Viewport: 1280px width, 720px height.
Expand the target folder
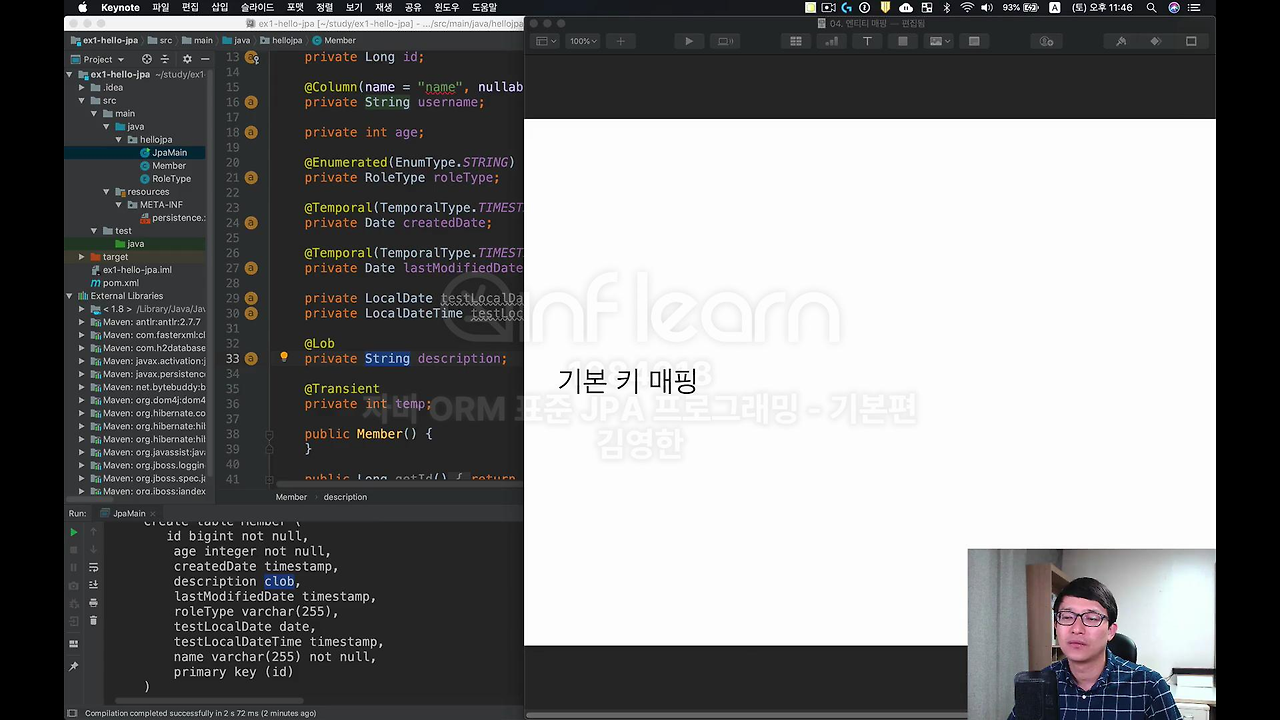pyautogui.click(x=82, y=256)
